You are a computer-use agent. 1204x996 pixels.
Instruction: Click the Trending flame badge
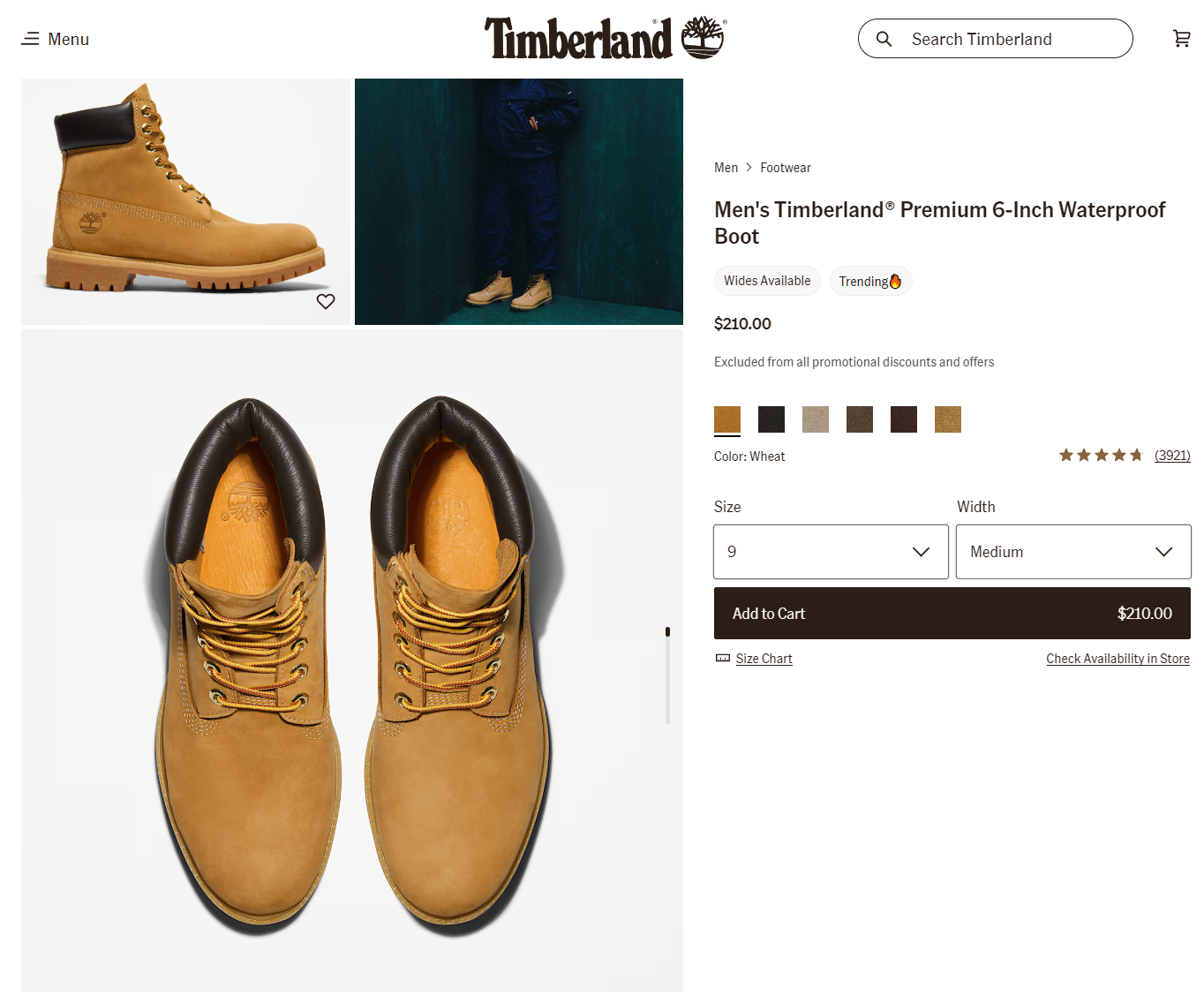pos(870,281)
